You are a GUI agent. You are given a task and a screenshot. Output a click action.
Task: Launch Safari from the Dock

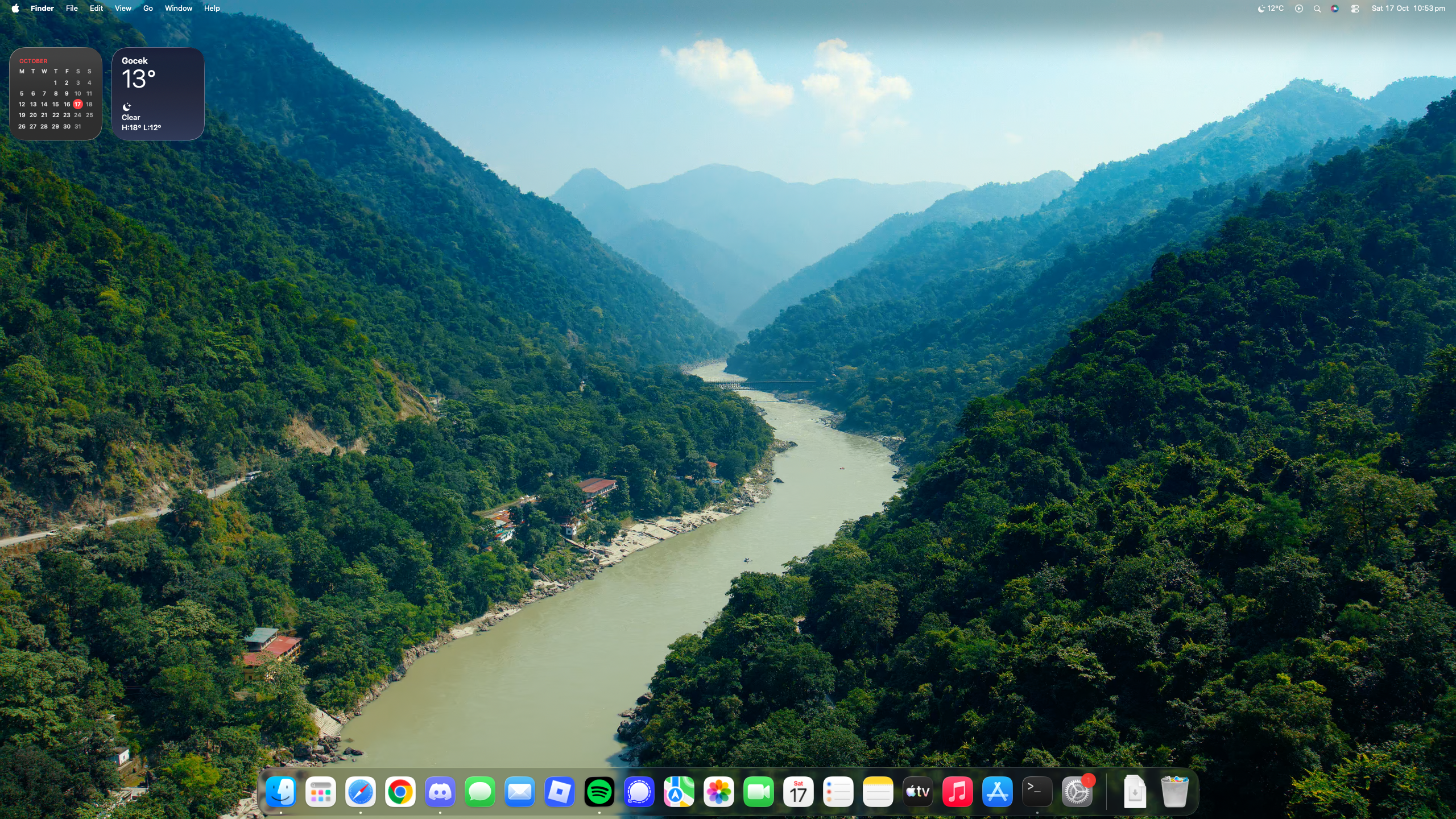coord(361,792)
